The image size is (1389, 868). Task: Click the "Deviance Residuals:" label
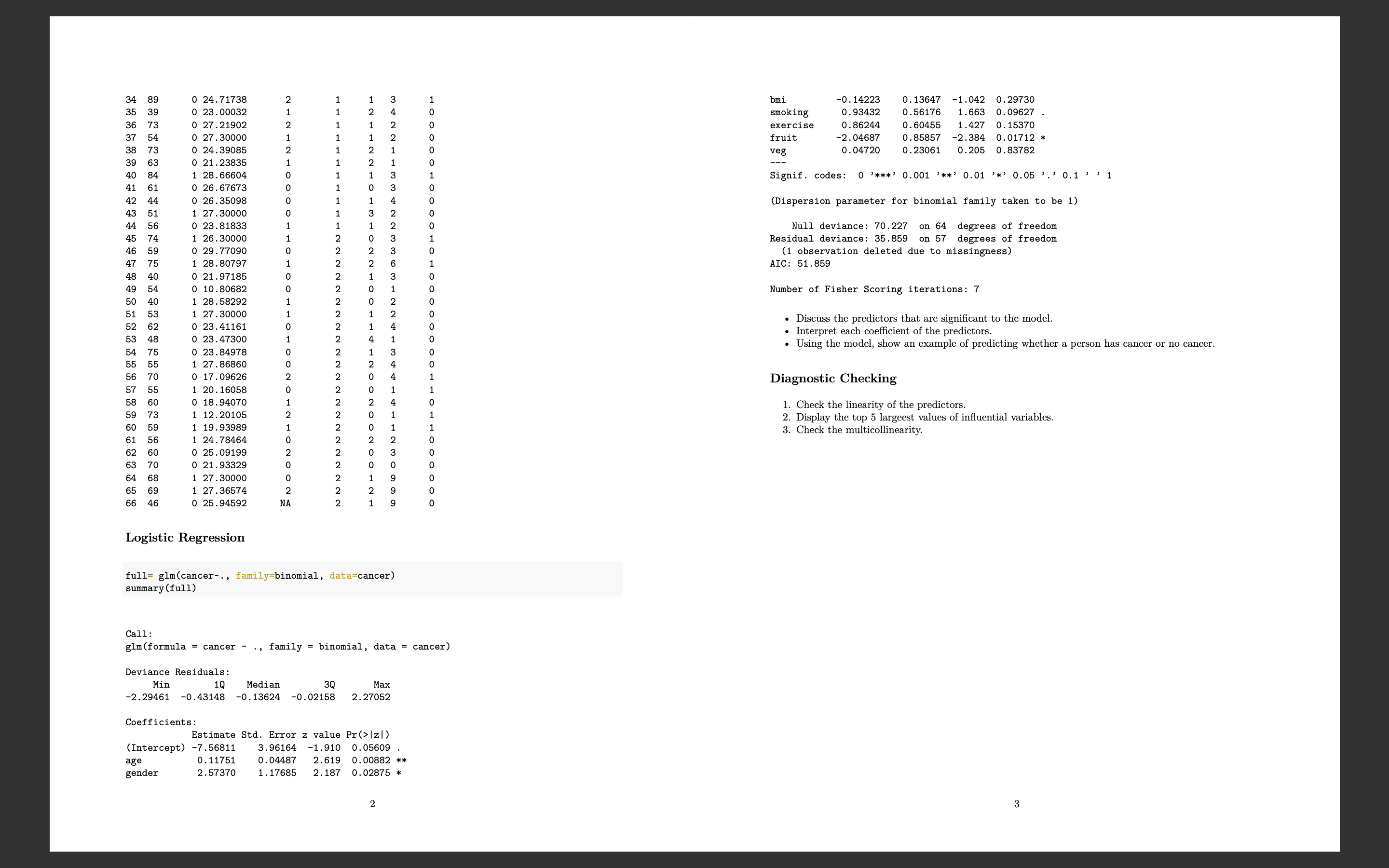(x=177, y=672)
